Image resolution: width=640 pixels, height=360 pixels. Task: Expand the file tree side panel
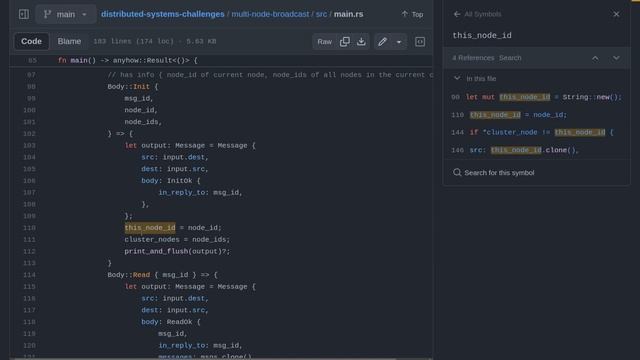(x=24, y=14)
